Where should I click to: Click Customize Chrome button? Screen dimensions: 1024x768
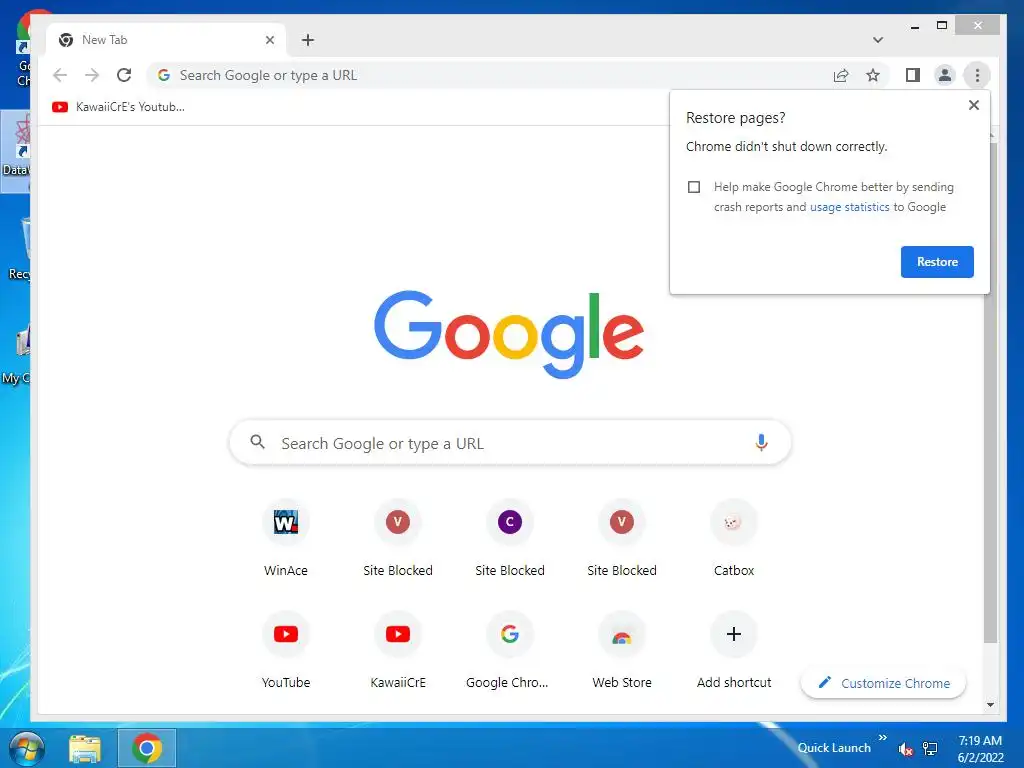click(x=884, y=683)
